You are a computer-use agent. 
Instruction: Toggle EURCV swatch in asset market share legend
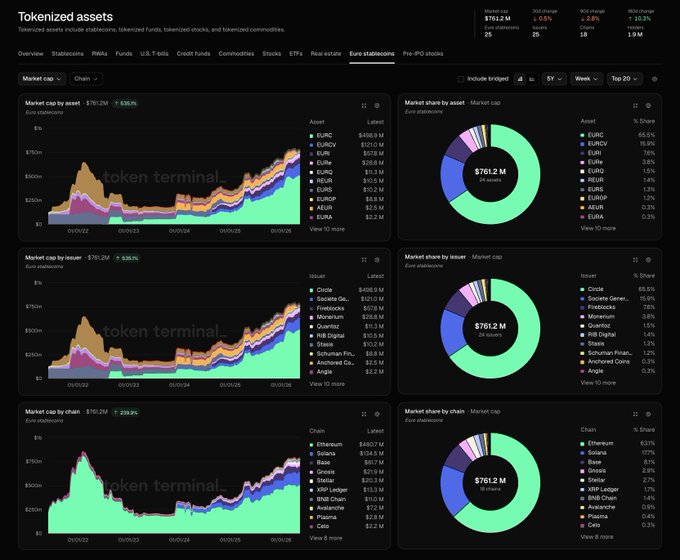(x=582, y=144)
